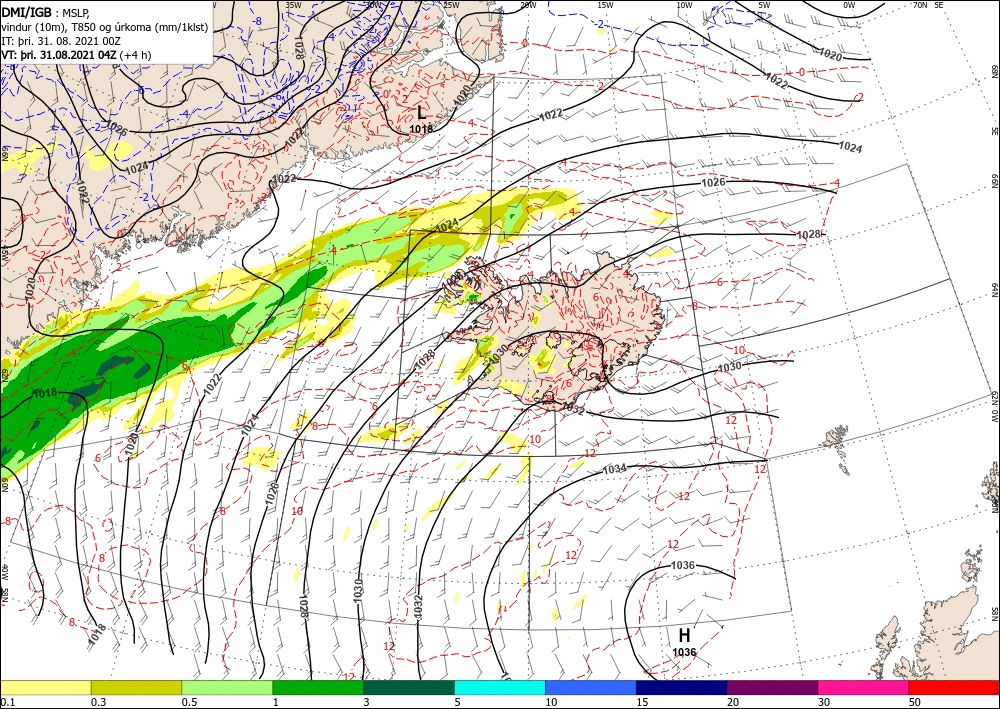Image resolution: width=1000 pixels, height=709 pixels.
Task: Choose the navy 15–20 mm legend swatch
Action: [682, 687]
